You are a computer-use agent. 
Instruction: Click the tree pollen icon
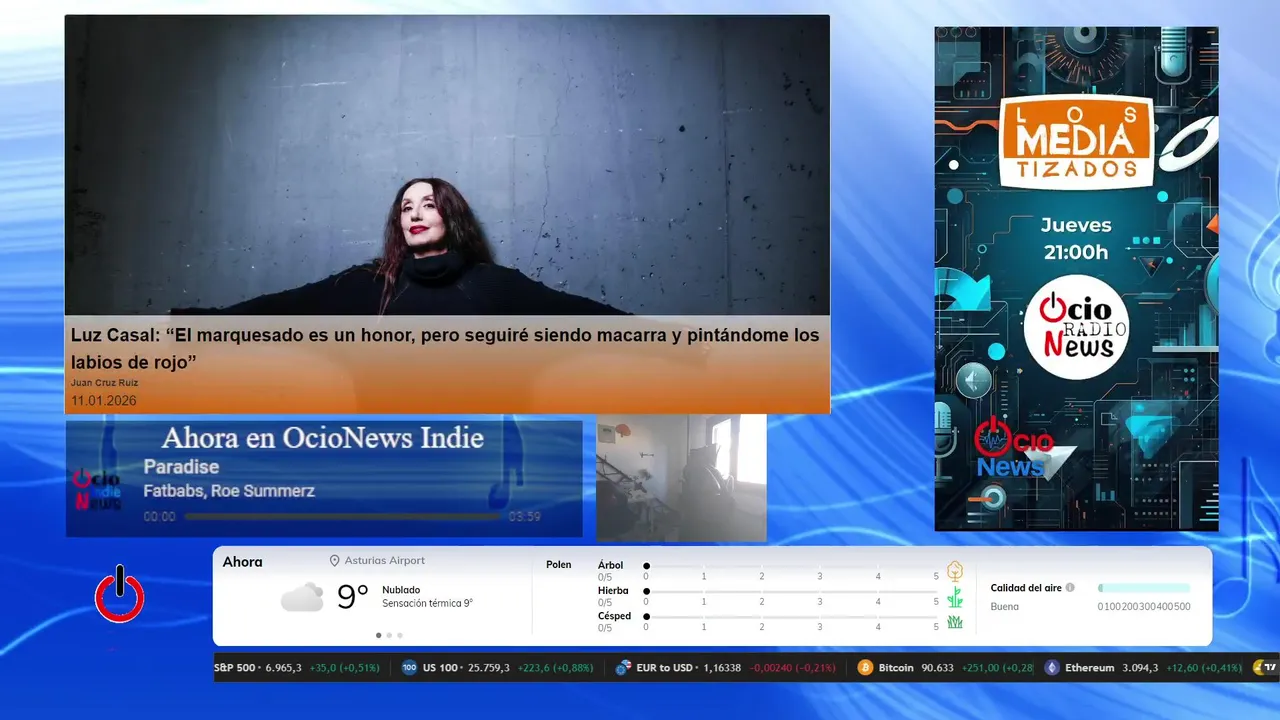955,571
